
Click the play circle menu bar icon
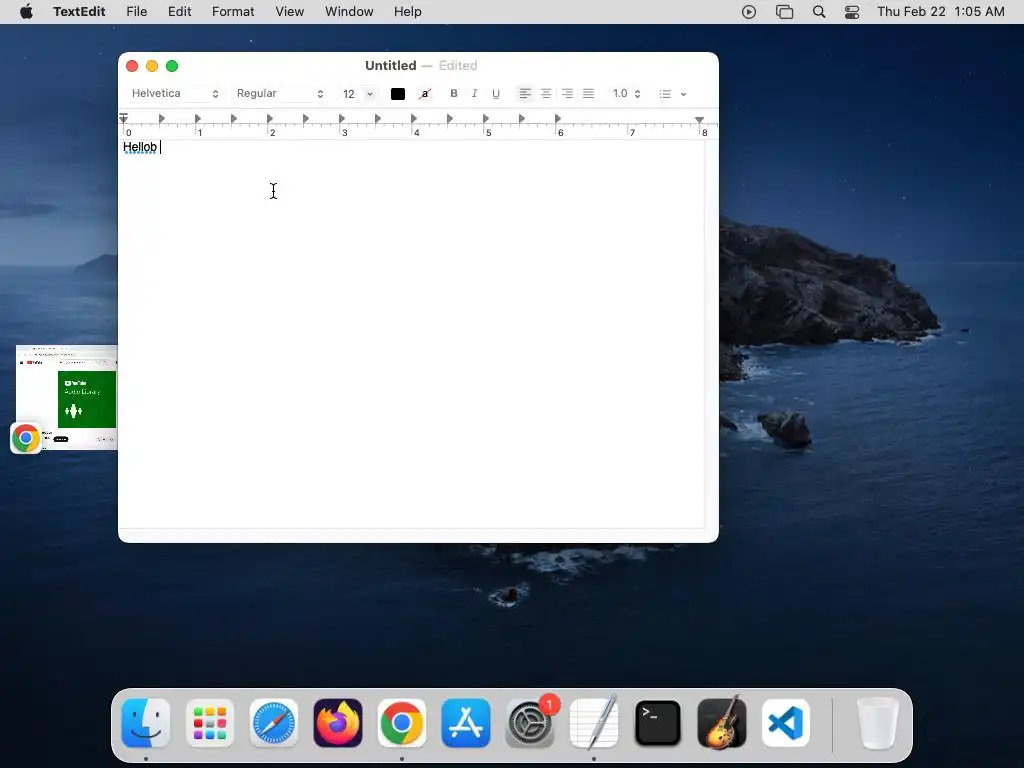click(x=749, y=12)
